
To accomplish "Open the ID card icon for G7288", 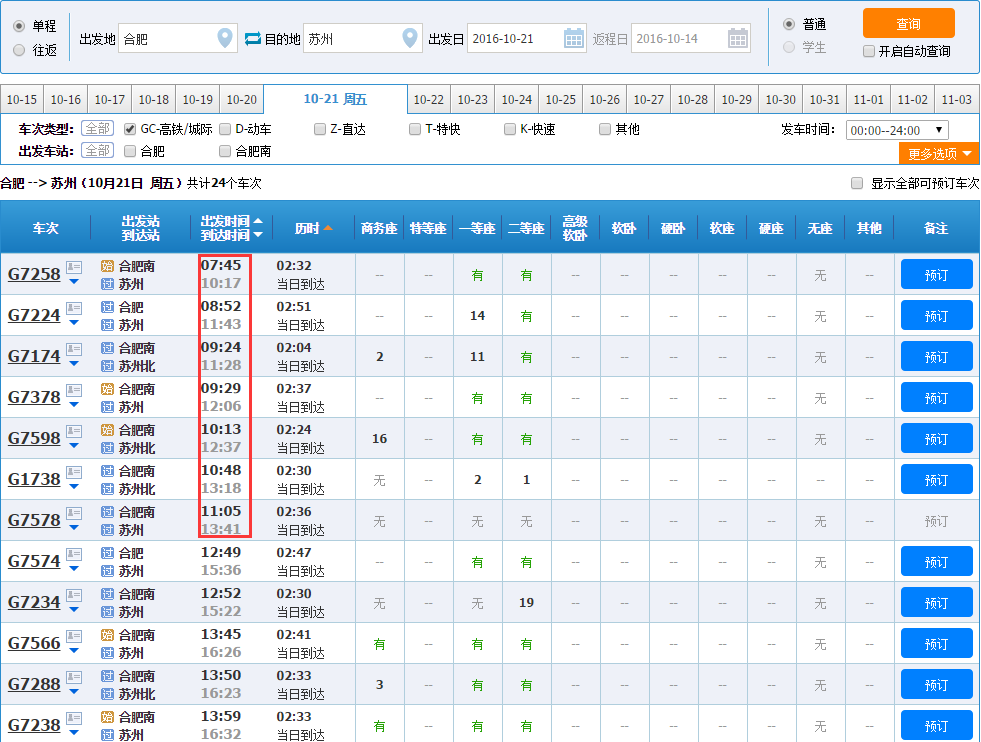I will 74,678.
